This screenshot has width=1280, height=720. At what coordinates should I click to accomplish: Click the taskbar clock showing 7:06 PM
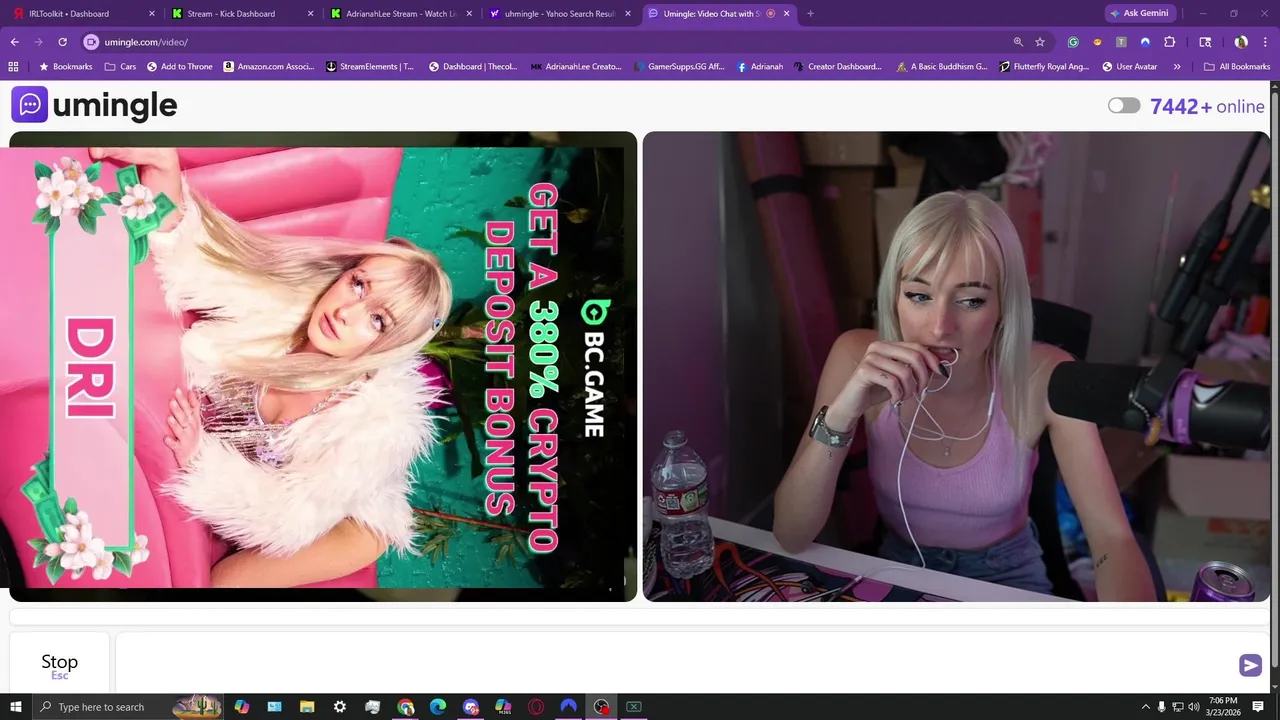tap(1223, 707)
